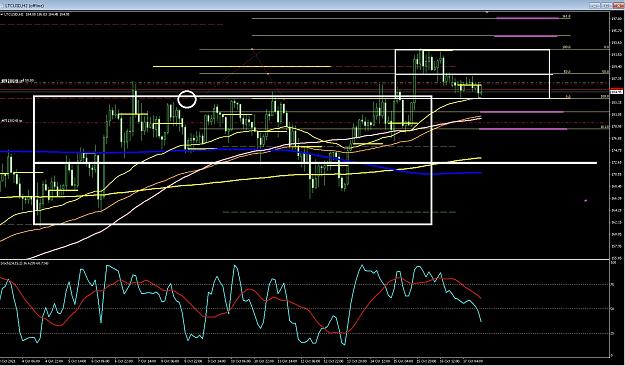Screen dimensions: 625x366
Task: Select the Stochastic indicator label in the lower subwindow
Action: click(25, 264)
